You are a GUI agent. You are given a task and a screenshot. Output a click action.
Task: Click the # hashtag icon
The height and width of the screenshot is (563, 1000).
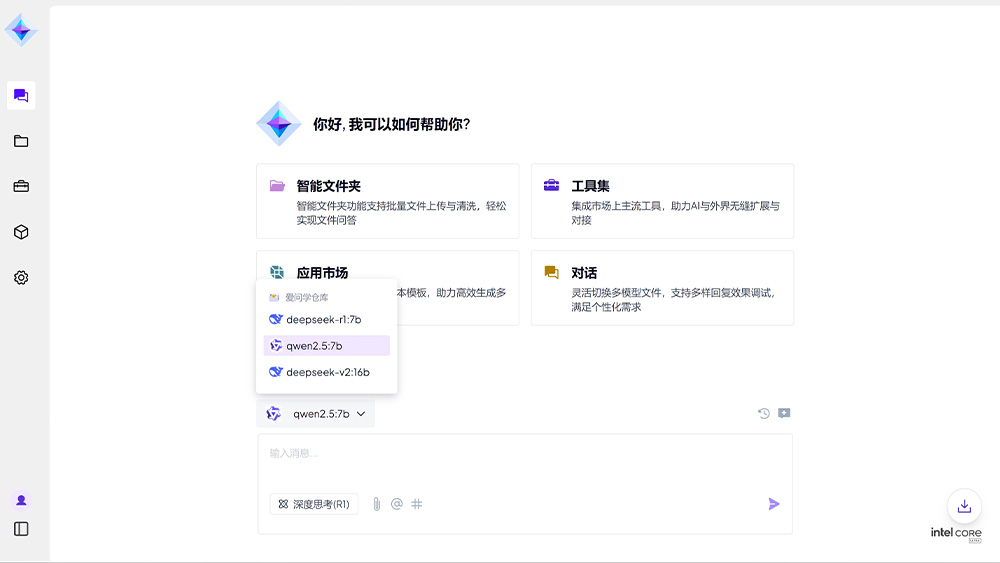417,504
